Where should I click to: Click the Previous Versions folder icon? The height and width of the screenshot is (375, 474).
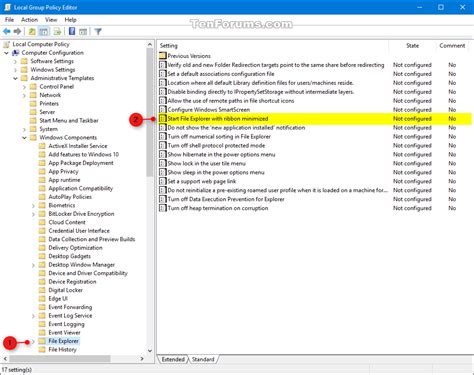(x=163, y=56)
